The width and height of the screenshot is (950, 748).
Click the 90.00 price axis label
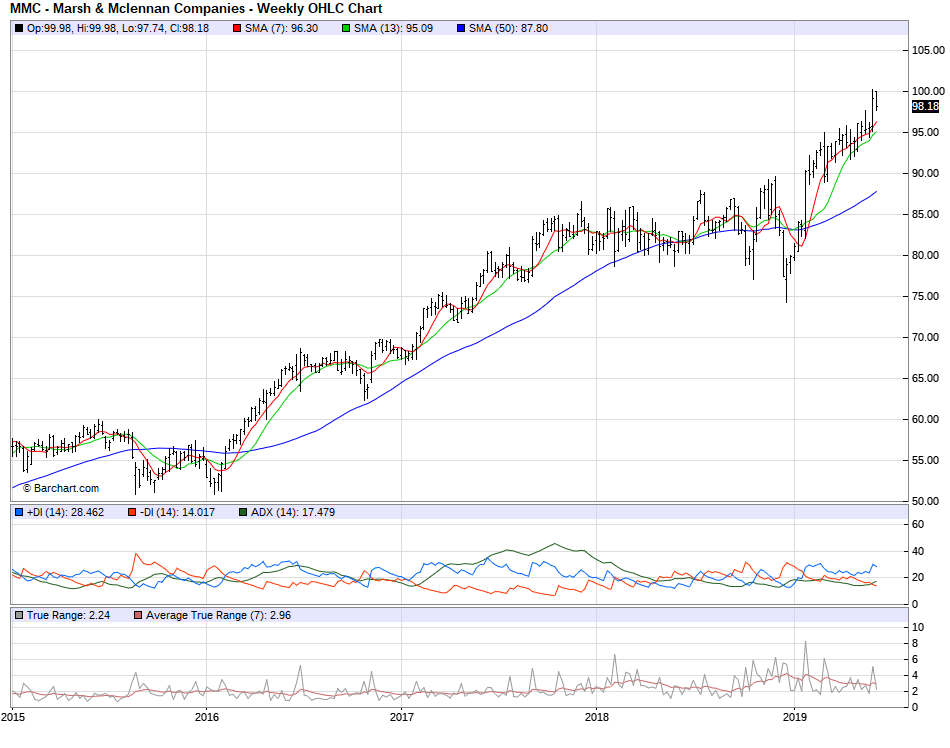point(925,173)
